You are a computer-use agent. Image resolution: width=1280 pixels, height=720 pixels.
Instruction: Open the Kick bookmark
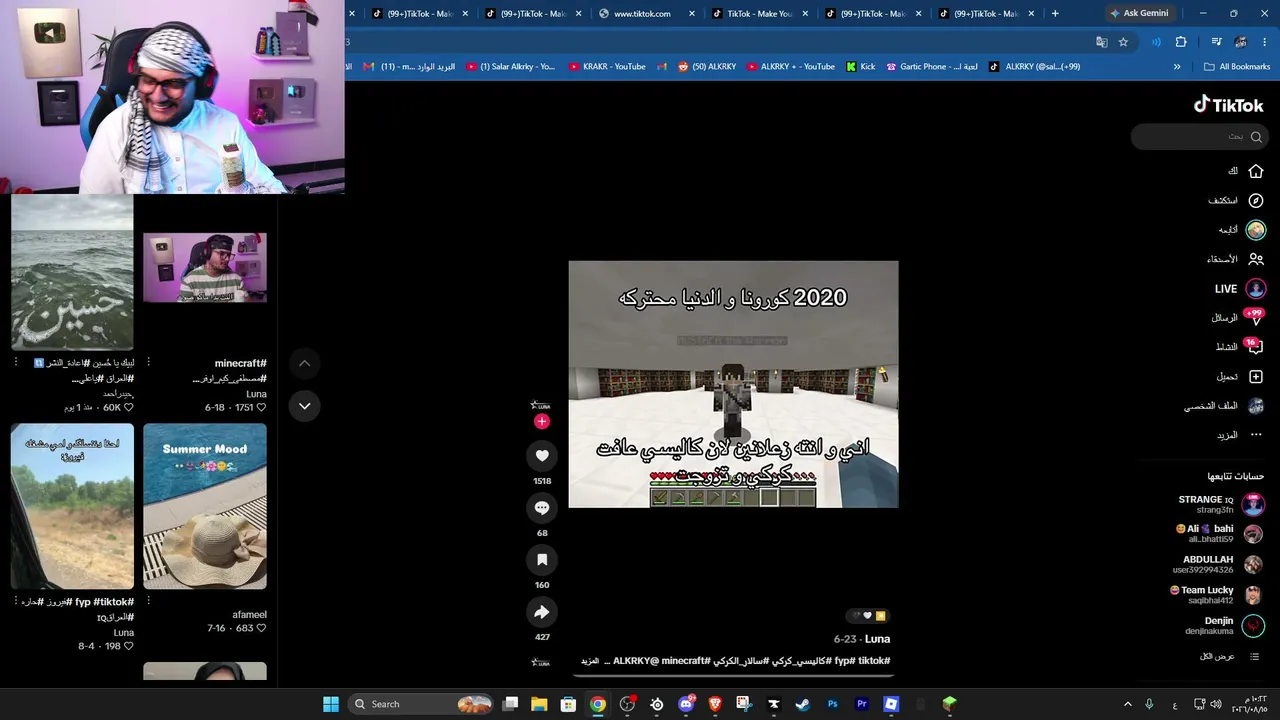[861, 67]
